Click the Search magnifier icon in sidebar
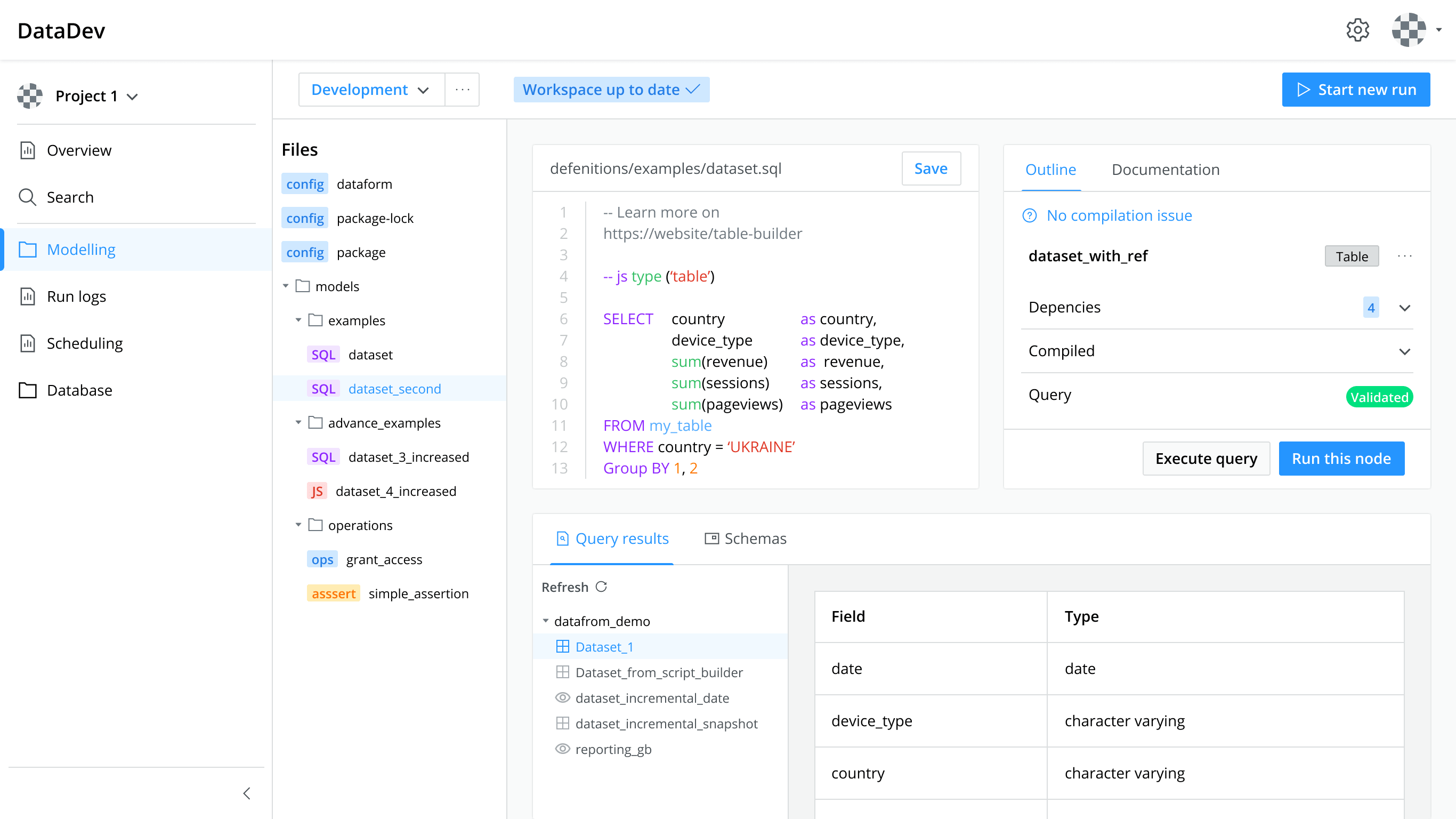Viewport: 1456px width, 819px height. coord(27,197)
